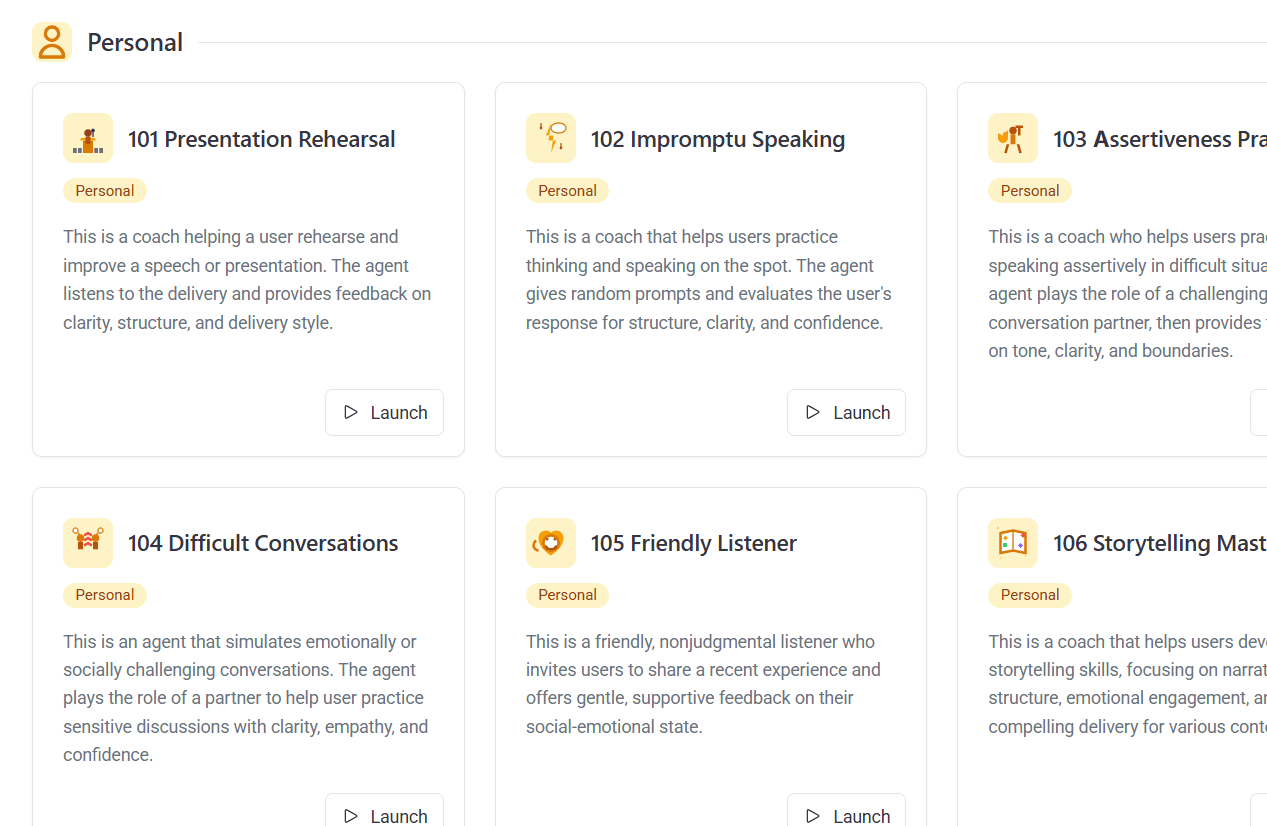Open the "101 Presentation Rehearsal" title
1267x826 pixels.
(x=261, y=139)
